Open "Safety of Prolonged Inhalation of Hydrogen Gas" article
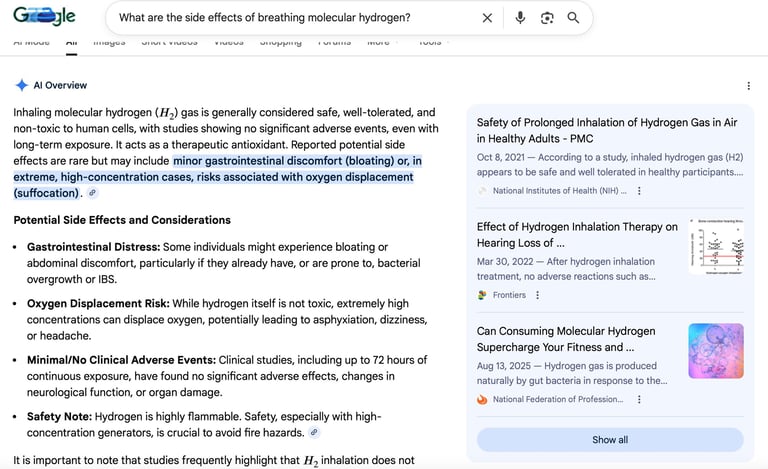The height and width of the screenshot is (469, 768). [606, 130]
